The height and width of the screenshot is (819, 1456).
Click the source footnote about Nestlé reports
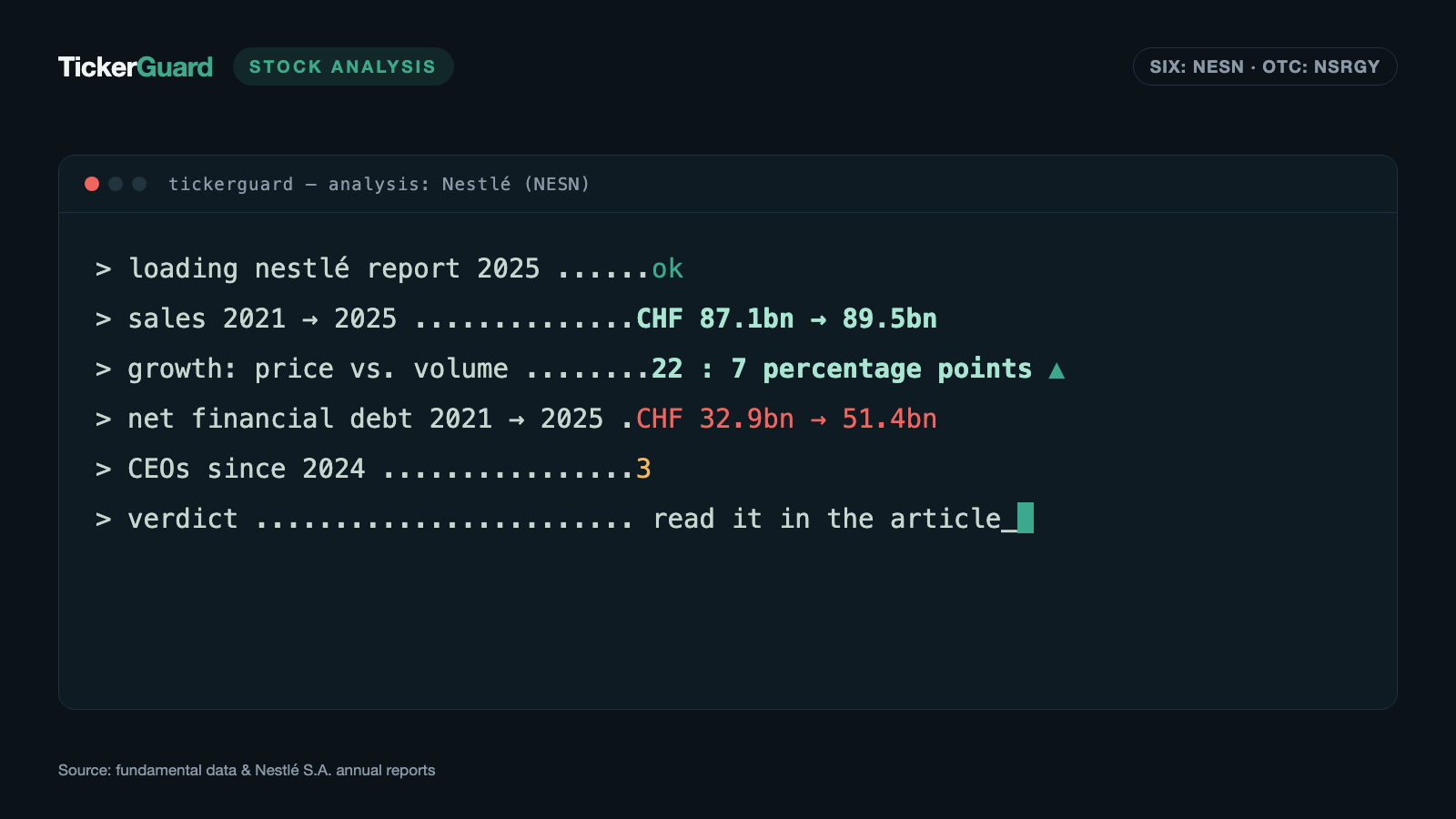(x=247, y=770)
